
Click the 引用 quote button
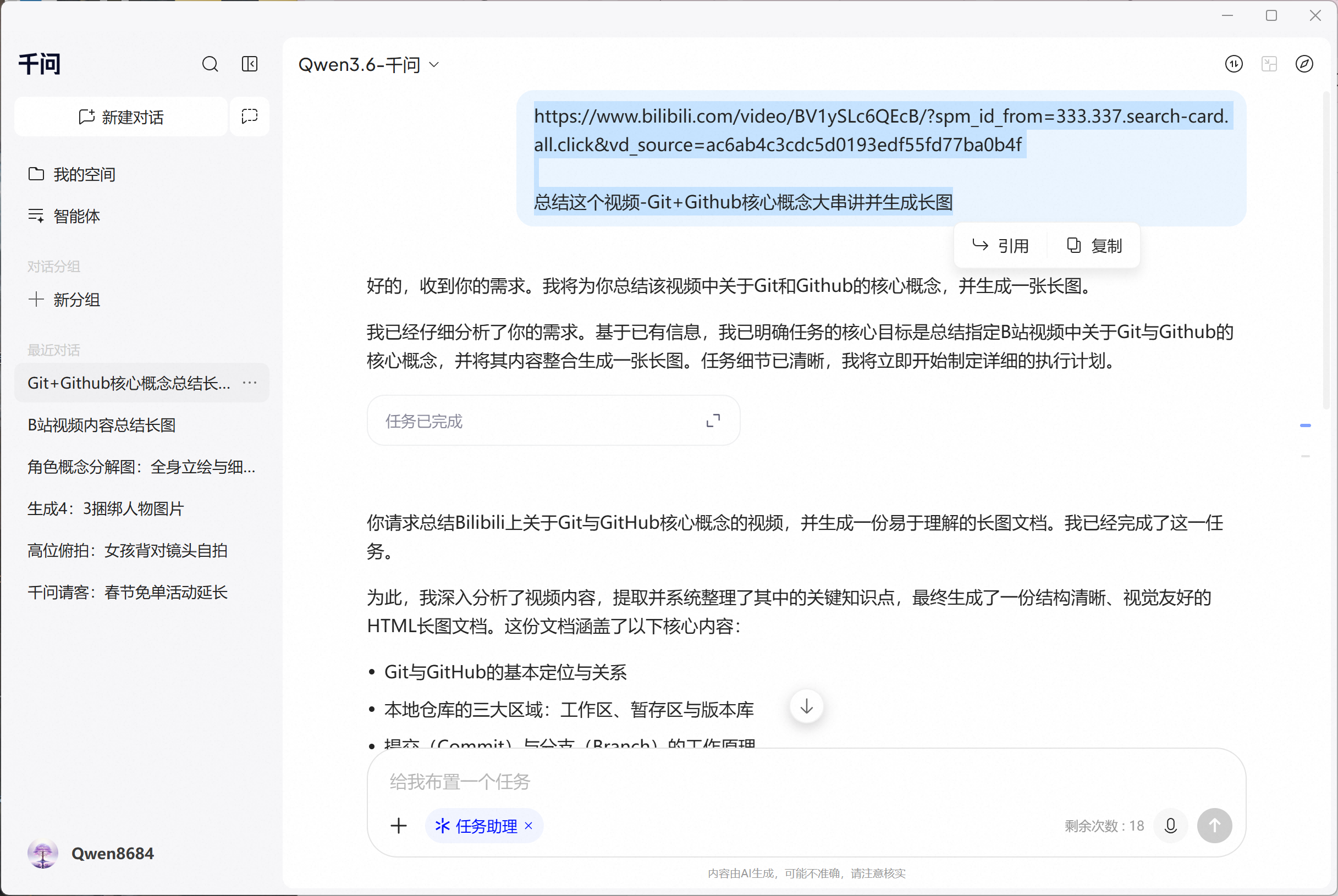(x=1001, y=246)
